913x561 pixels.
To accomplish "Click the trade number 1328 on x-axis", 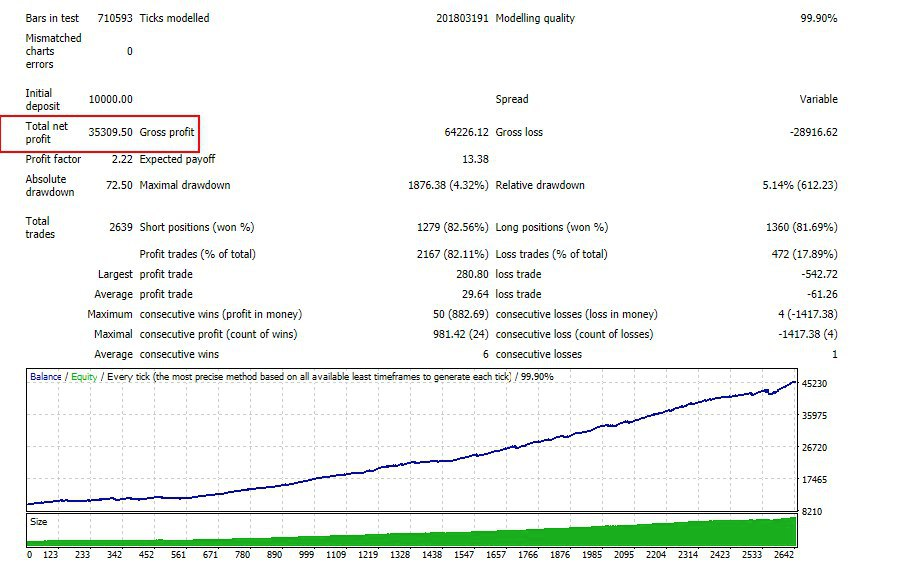I will pyautogui.click(x=400, y=555).
